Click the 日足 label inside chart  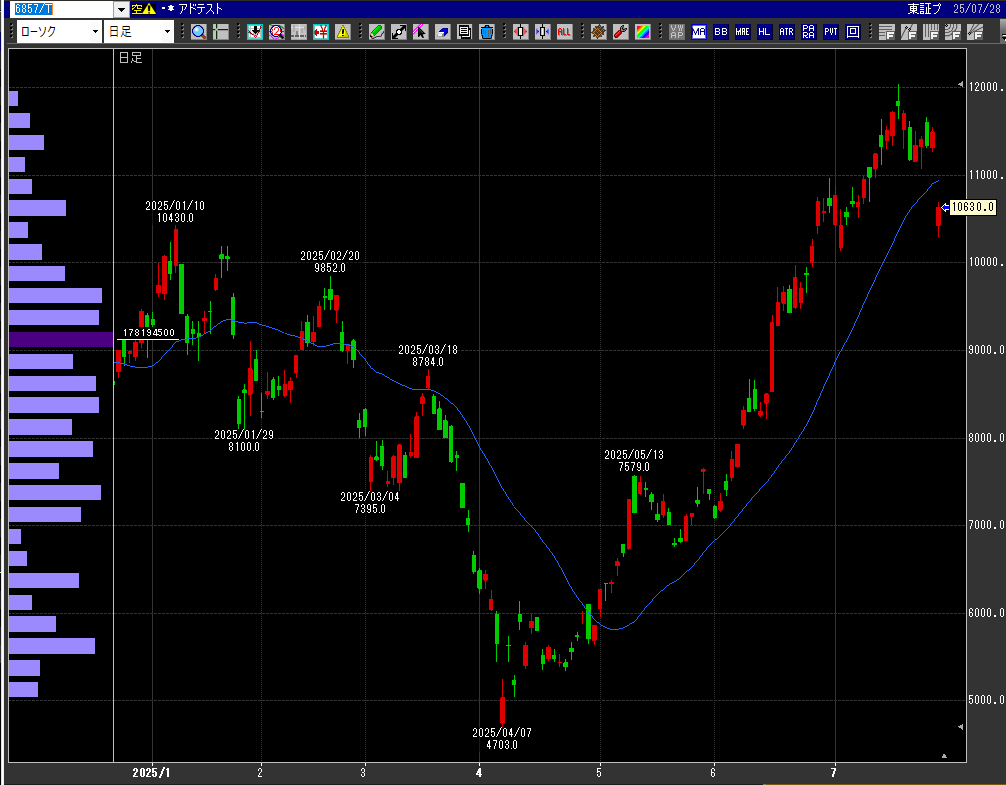coord(130,57)
